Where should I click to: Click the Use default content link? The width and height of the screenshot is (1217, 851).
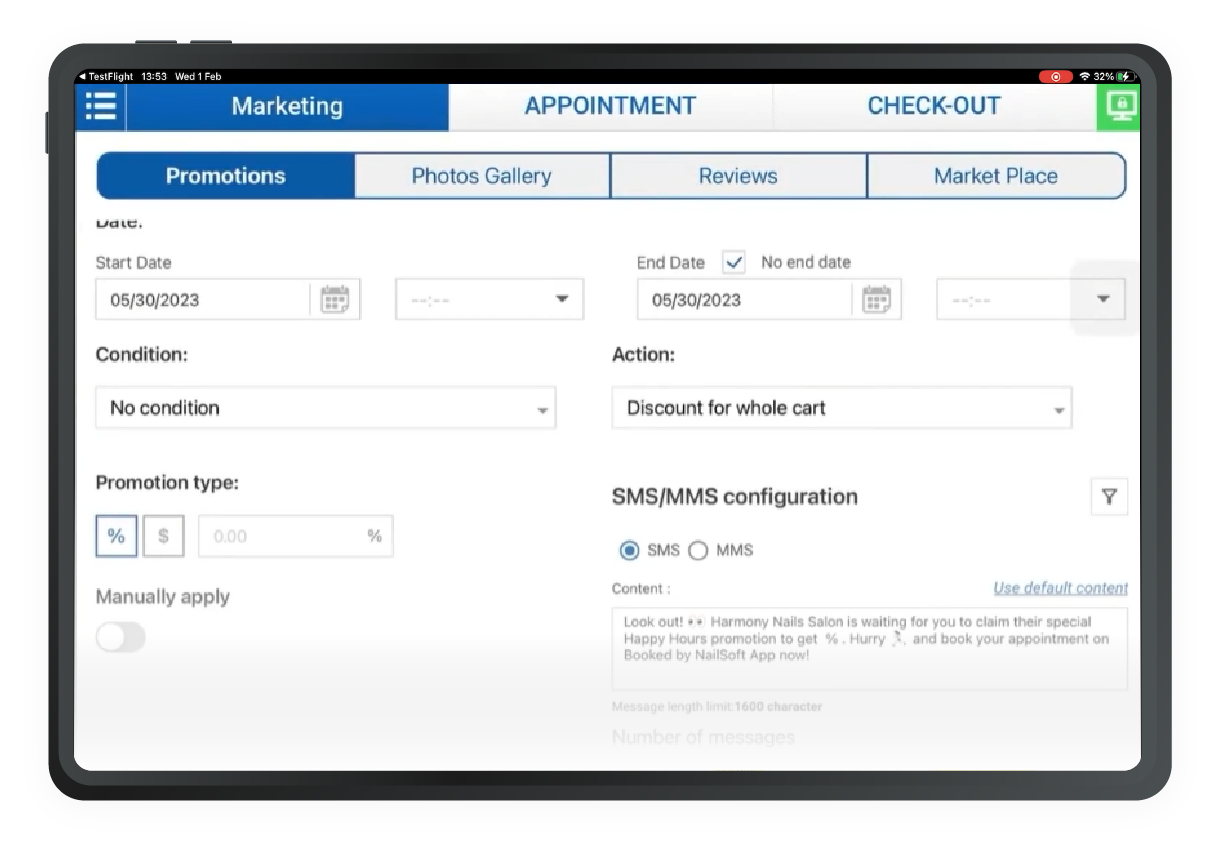[1061, 588]
